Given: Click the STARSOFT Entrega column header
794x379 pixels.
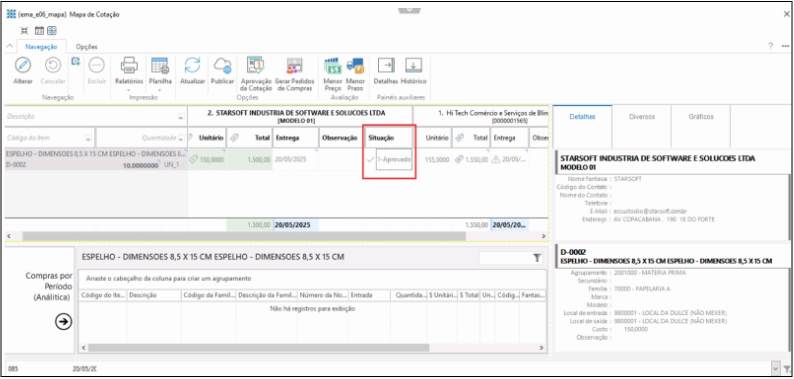Looking at the screenshot, I should (295, 138).
